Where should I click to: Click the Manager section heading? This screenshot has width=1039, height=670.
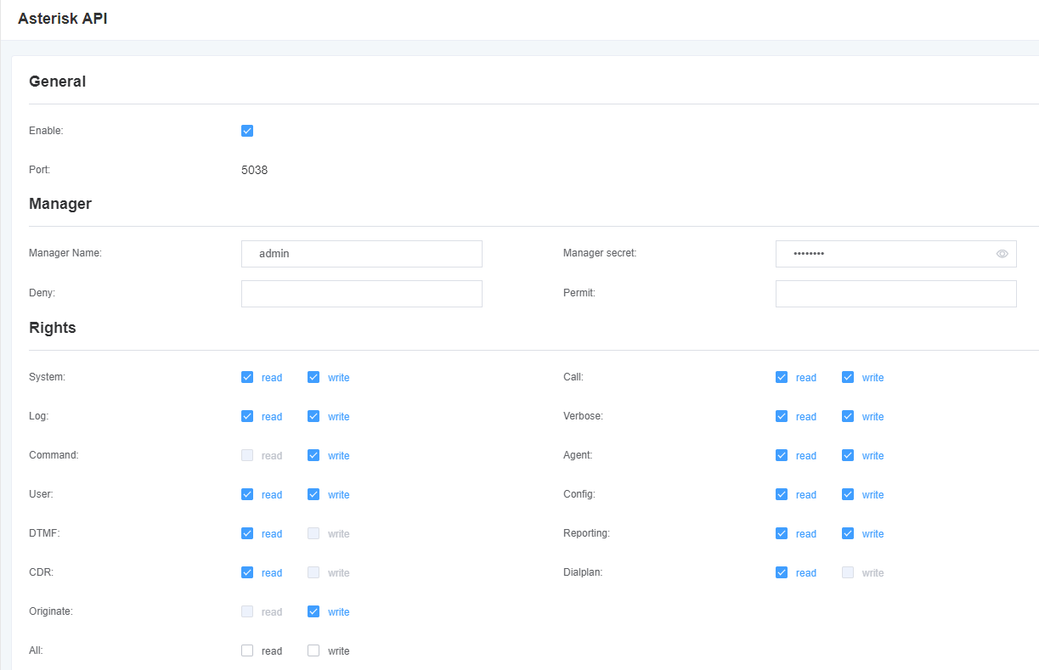[60, 203]
